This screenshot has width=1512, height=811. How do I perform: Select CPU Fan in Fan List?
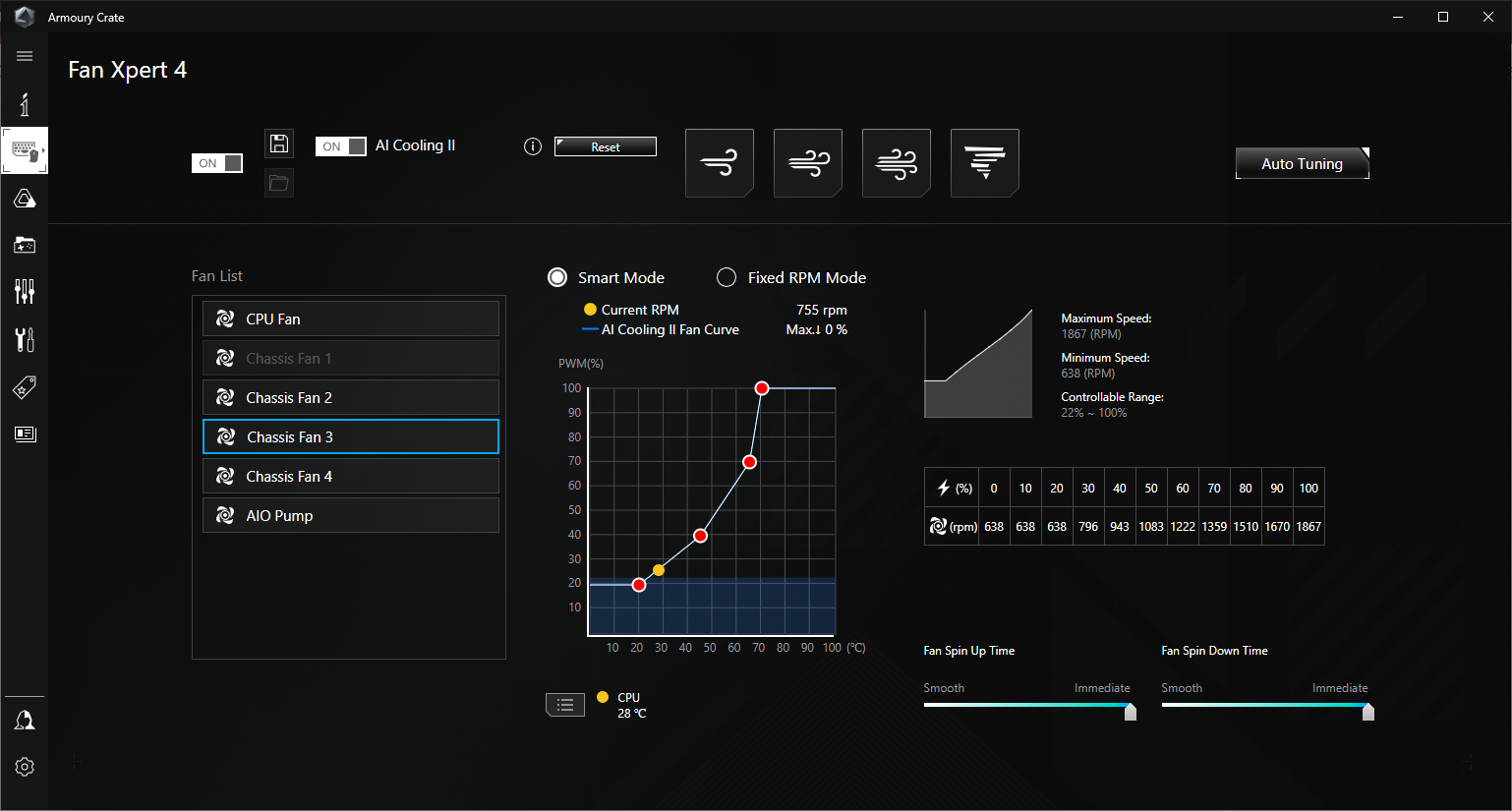coord(351,319)
